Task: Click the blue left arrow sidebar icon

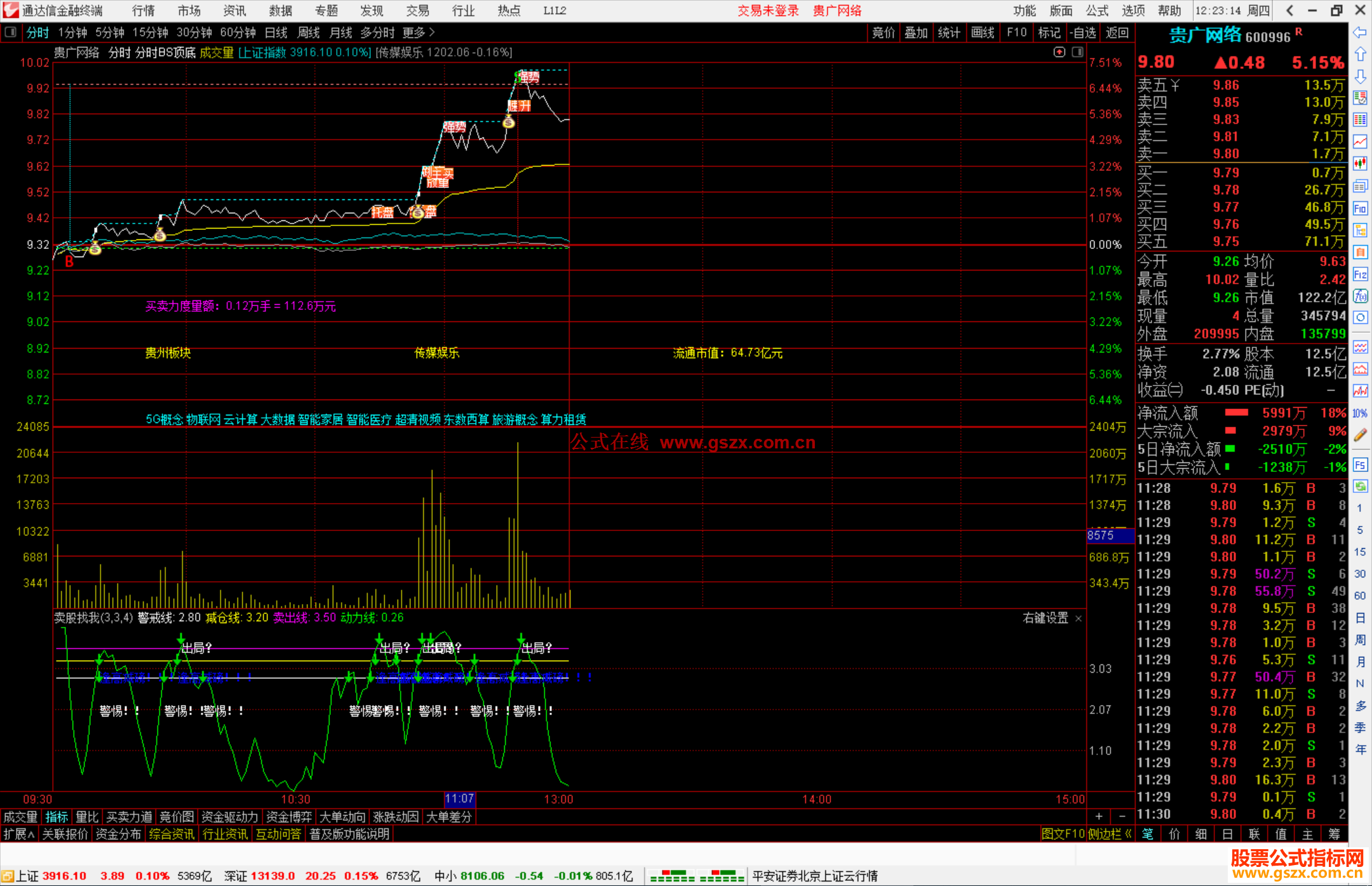Action: [1359, 32]
